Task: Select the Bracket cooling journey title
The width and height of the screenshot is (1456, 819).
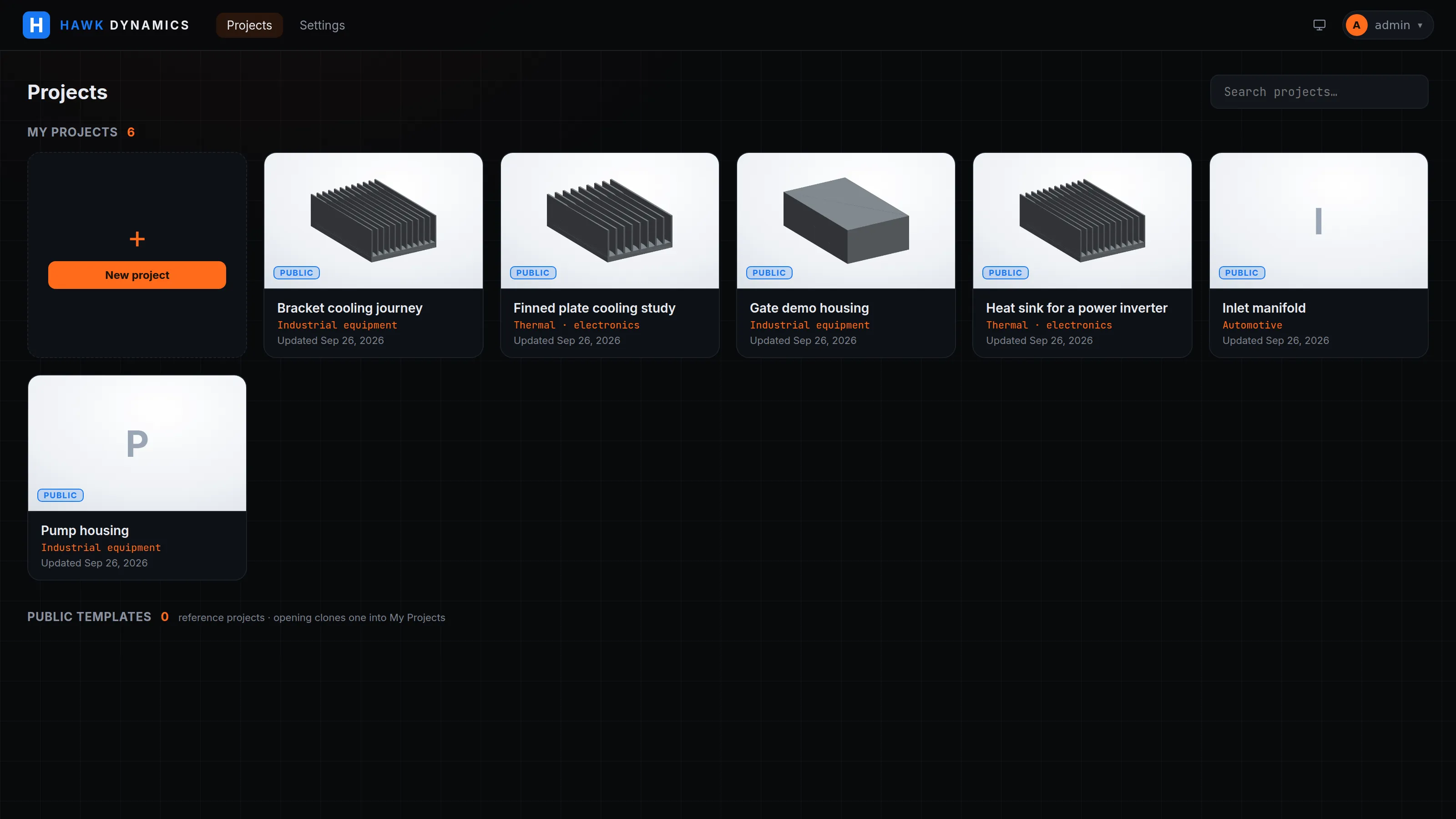Action: 350,308
